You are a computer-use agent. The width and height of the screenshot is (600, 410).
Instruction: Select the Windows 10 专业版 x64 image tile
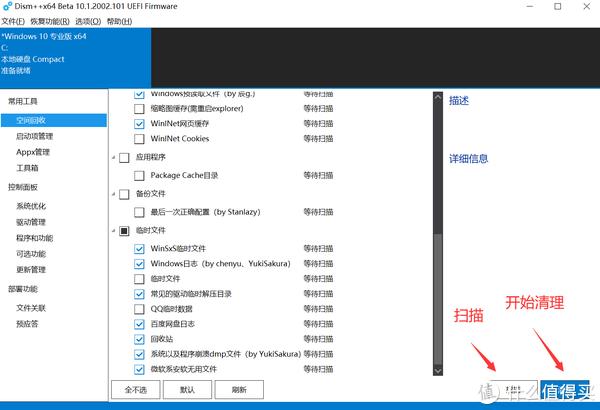[75, 57]
